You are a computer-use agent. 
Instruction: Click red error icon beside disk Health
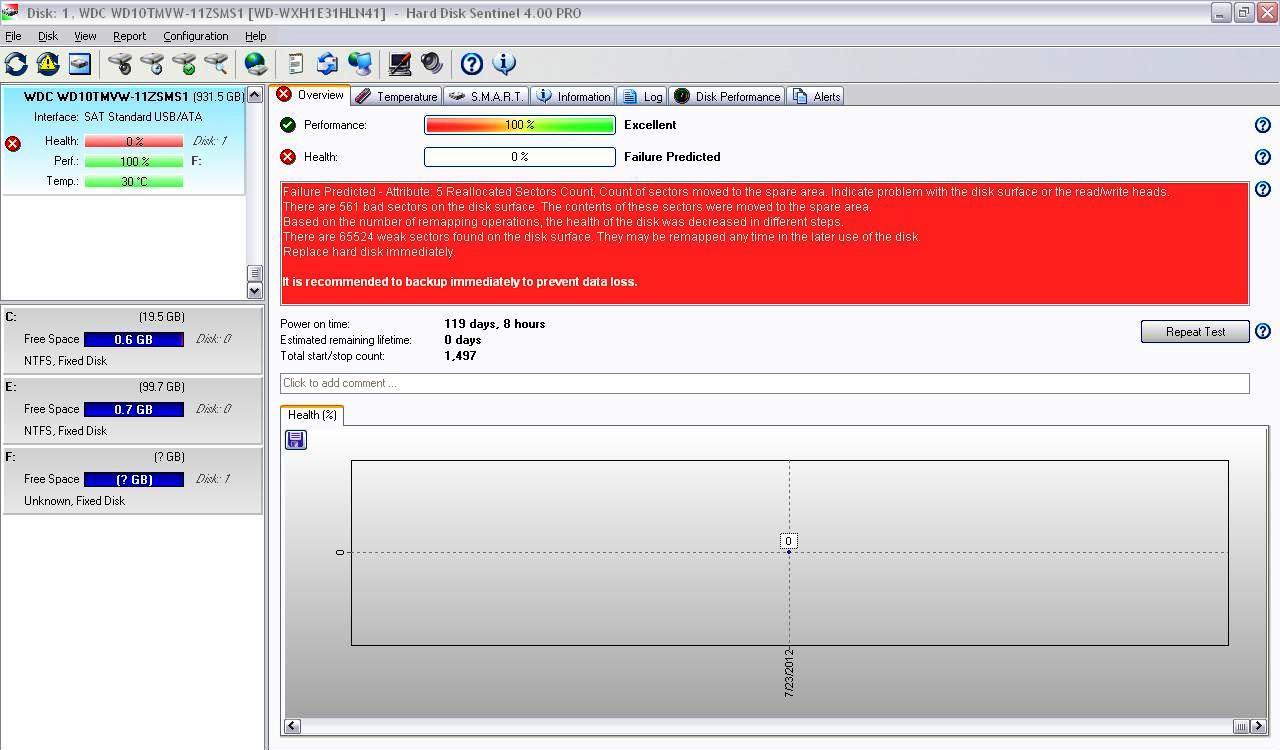click(13, 144)
